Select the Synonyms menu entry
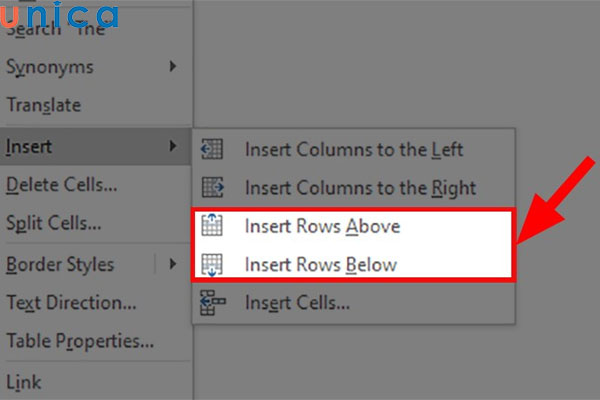600x400 pixels. [50, 67]
